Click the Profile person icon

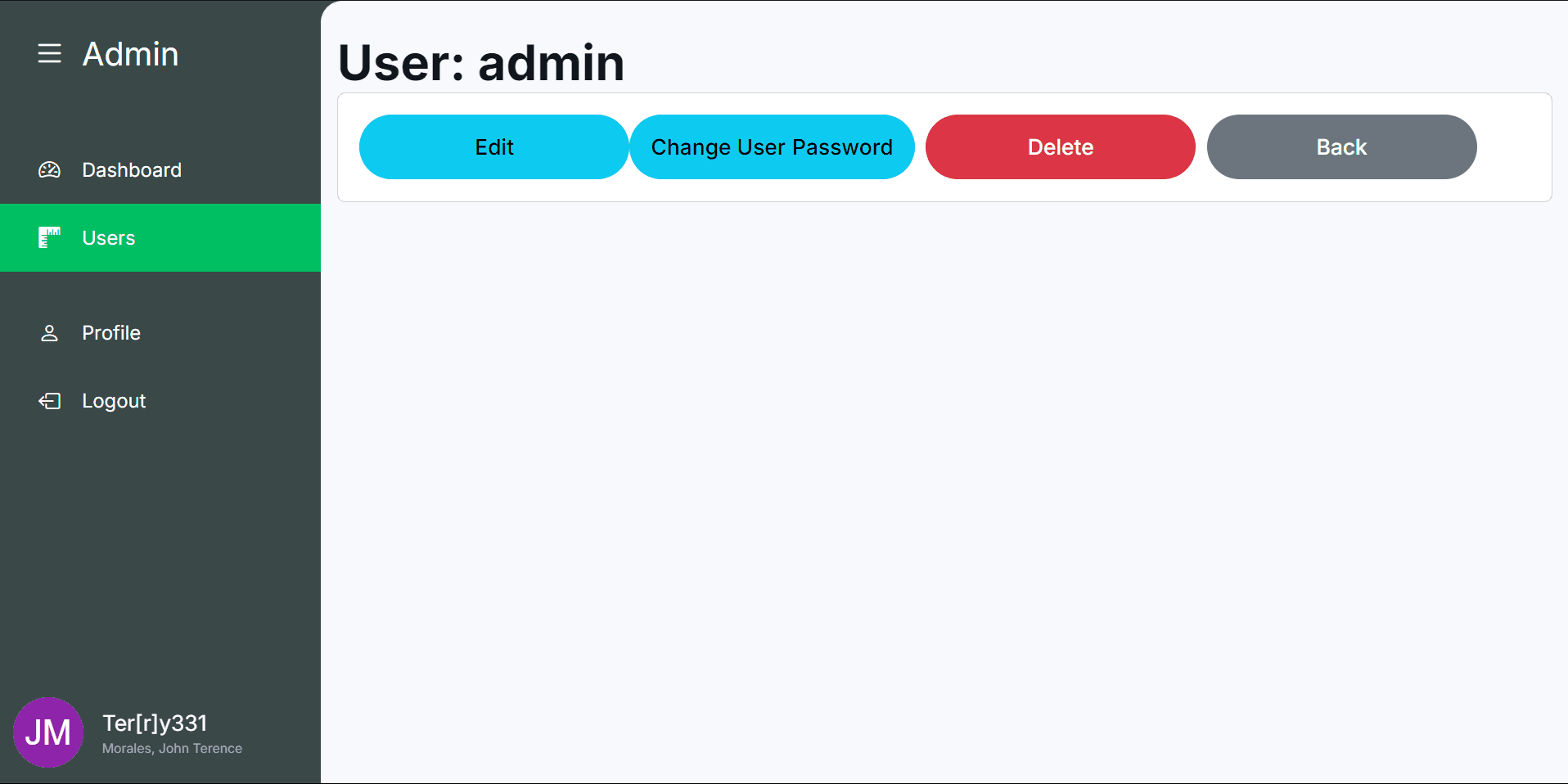(x=49, y=333)
